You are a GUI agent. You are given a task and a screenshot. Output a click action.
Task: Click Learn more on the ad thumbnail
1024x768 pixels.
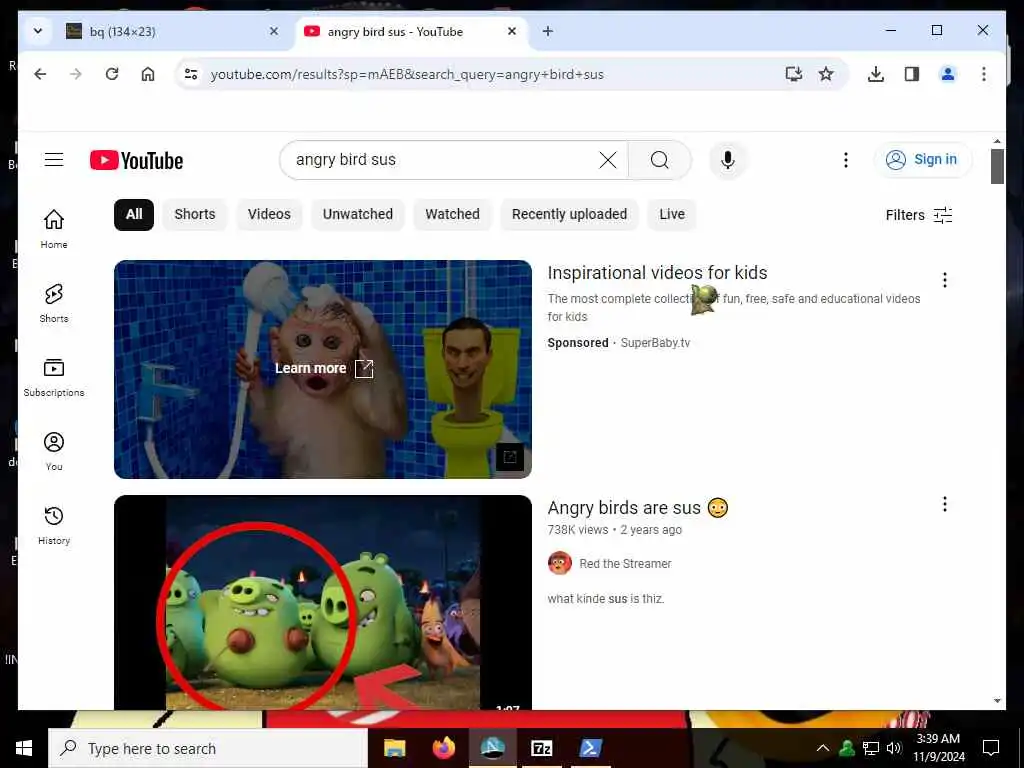pyautogui.click(x=323, y=368)
